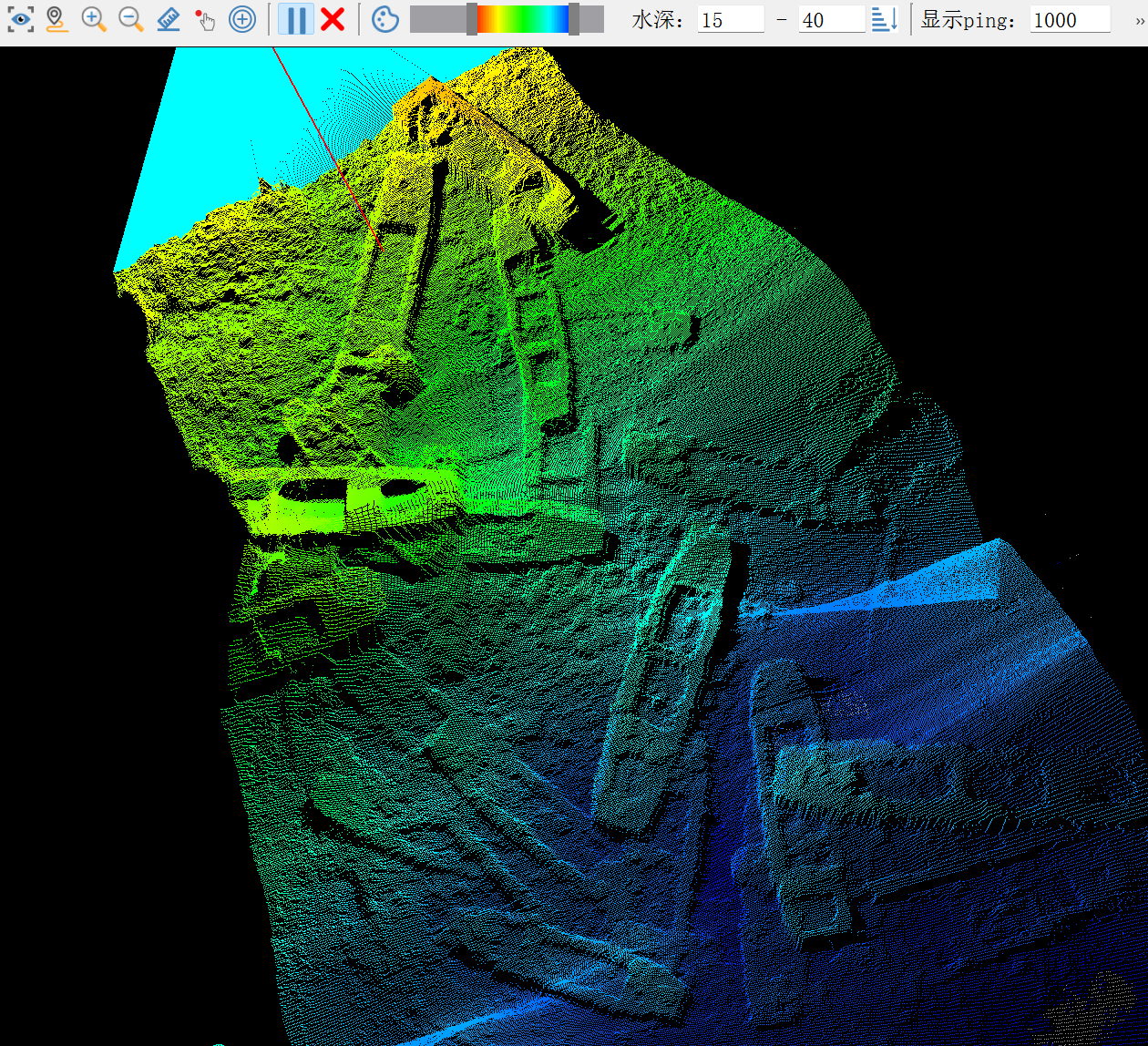This screenshot has height=1046, width=1148.
Task: Click the maximum water depth field showing 40
Action: (831, 20)
